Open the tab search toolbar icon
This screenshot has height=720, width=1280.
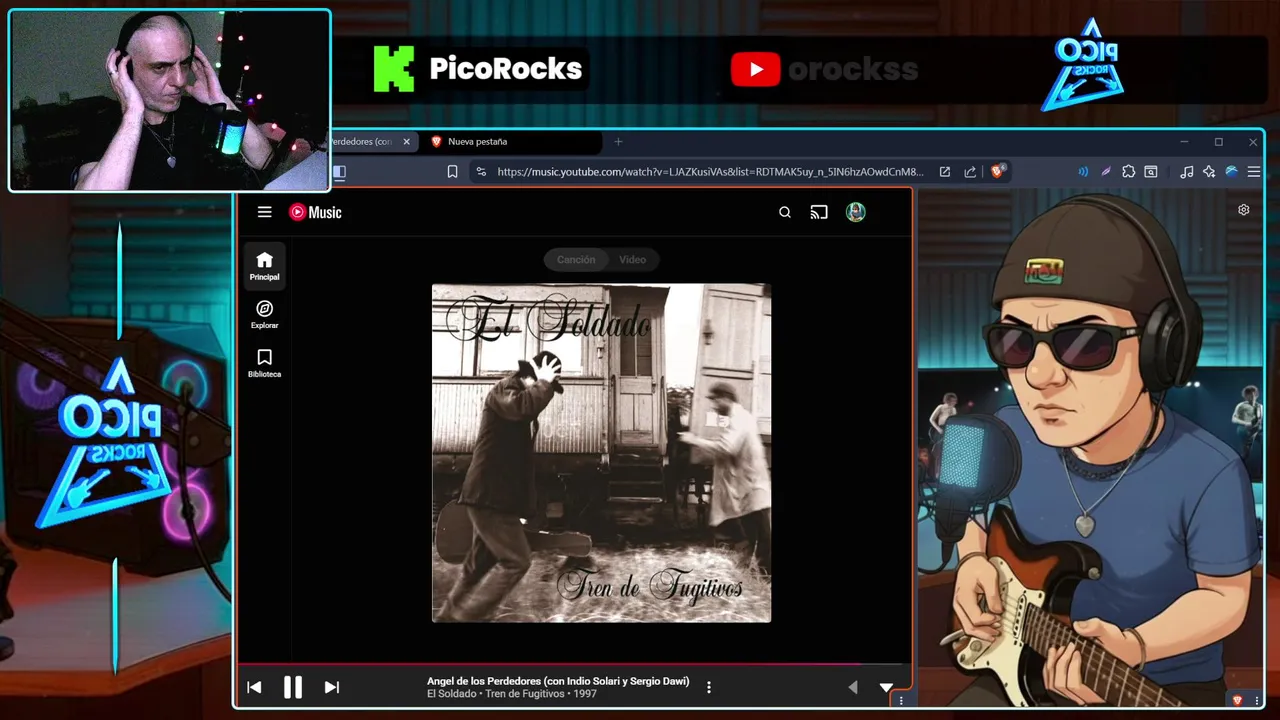(x=1151, y=172)
